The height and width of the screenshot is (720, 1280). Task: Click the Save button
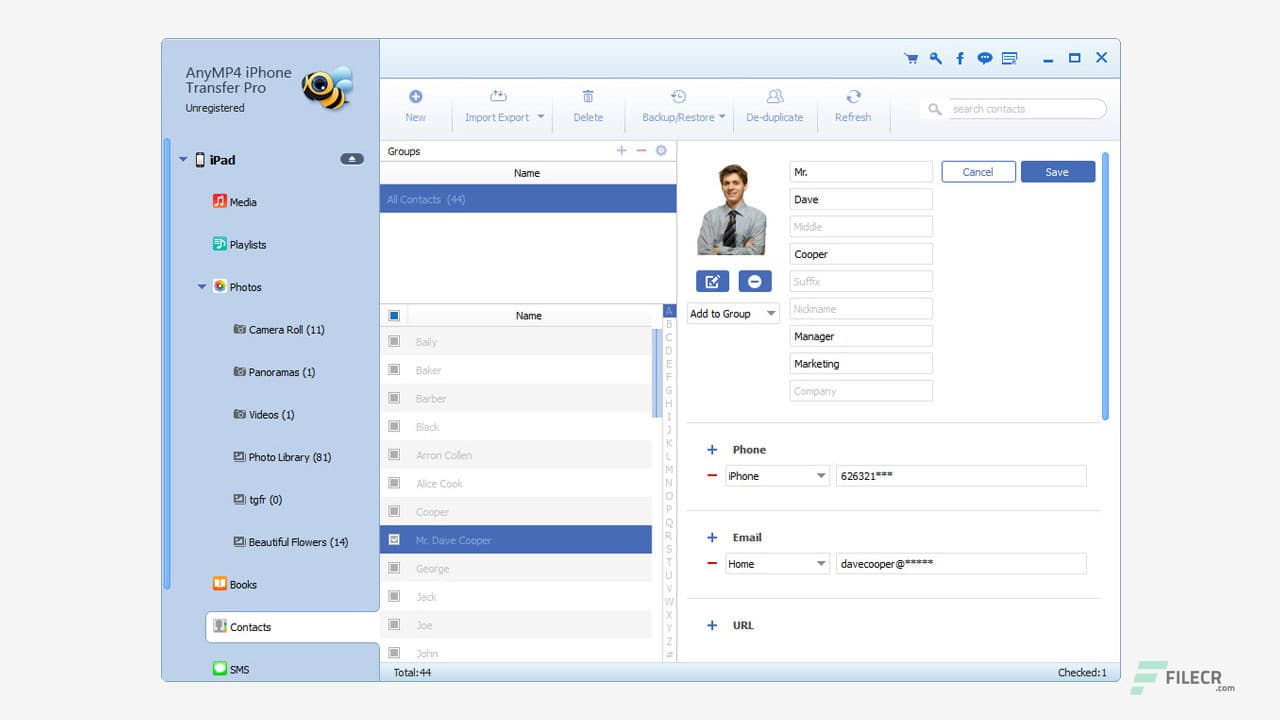(x=1057, y=171)
